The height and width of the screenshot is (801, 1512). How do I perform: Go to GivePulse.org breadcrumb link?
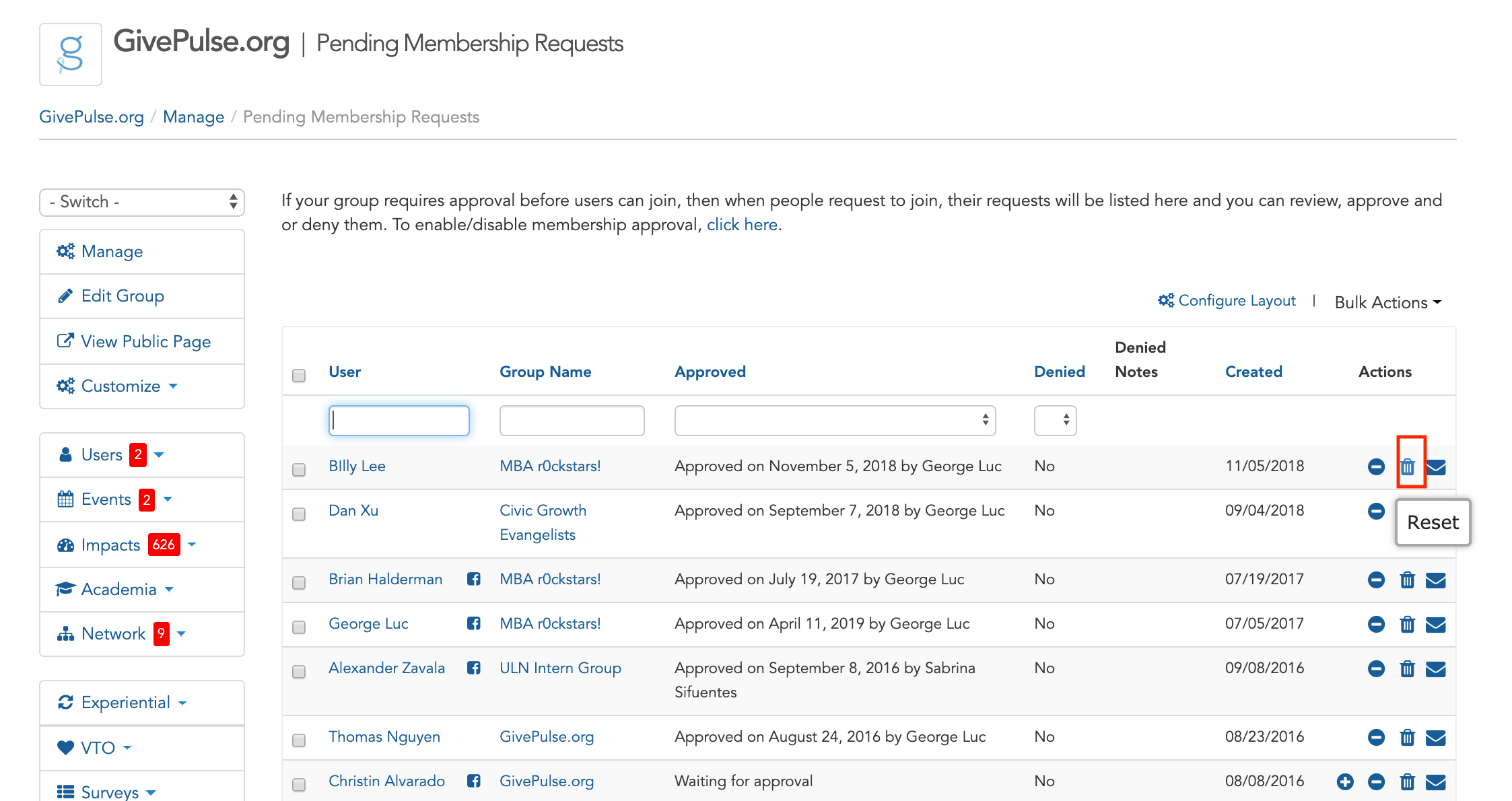(x=92, y=116)
